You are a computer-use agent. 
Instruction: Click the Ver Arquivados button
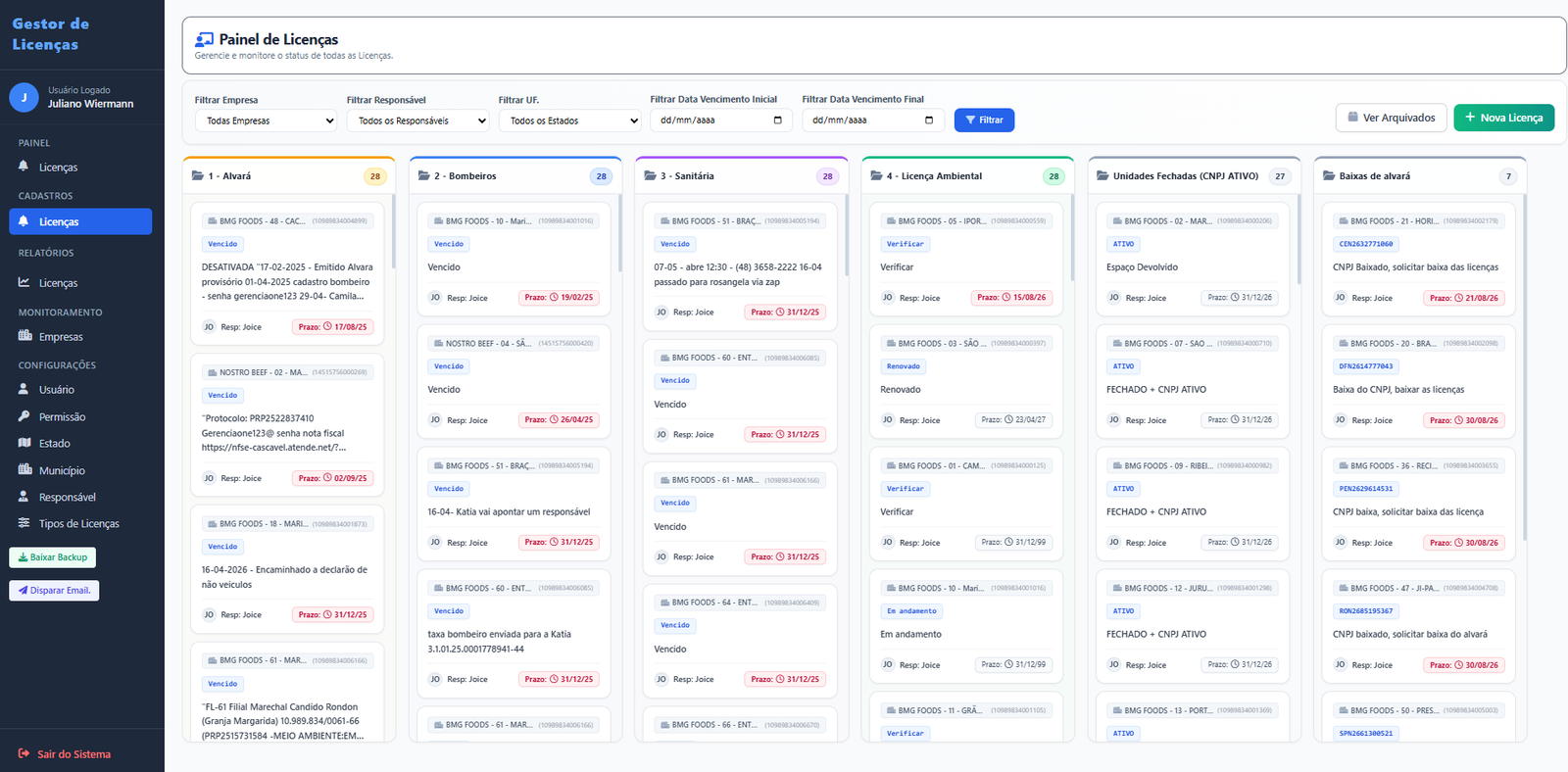click(x=1391, y=118)
